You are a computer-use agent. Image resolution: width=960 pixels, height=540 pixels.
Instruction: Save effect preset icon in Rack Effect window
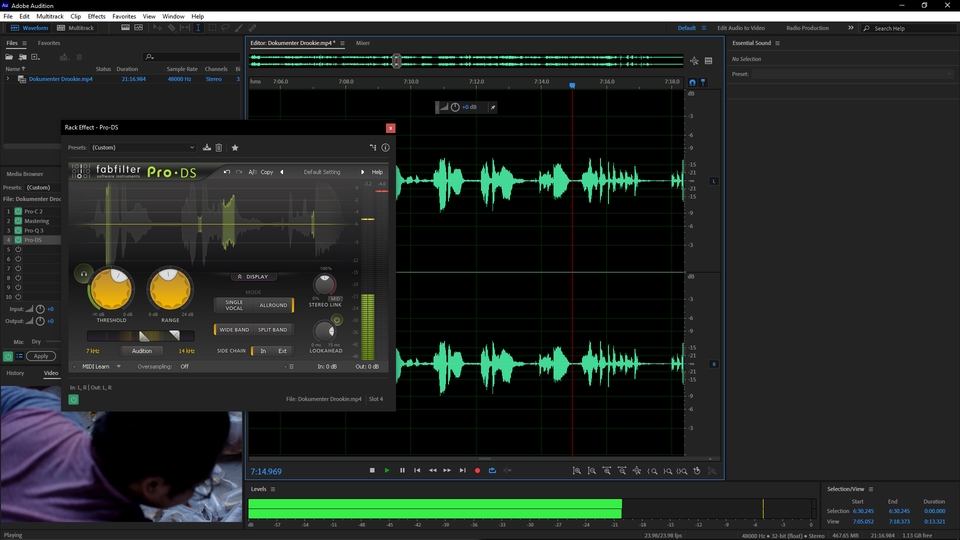click(207, 148)
